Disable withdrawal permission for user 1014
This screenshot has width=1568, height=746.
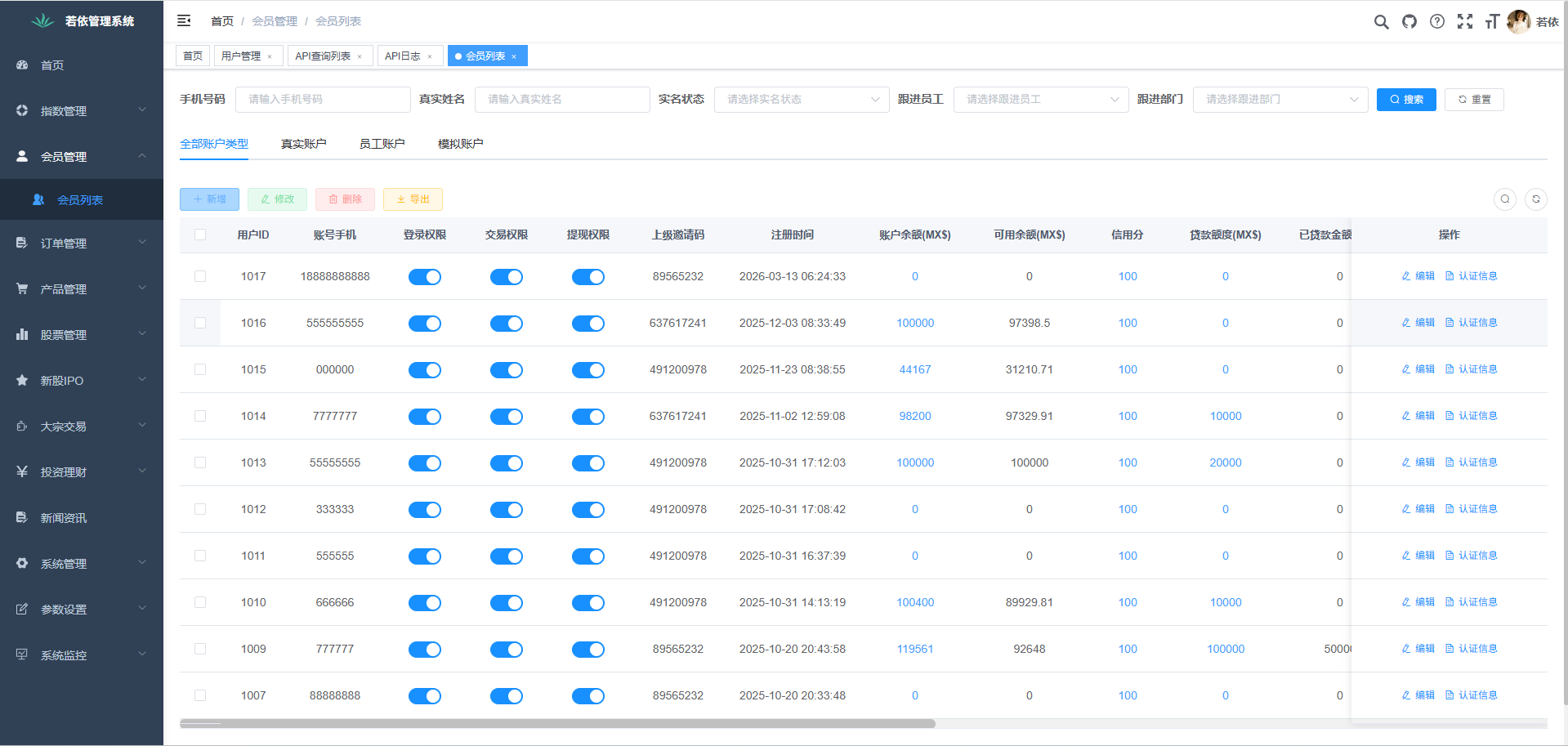tap(588, 417)
